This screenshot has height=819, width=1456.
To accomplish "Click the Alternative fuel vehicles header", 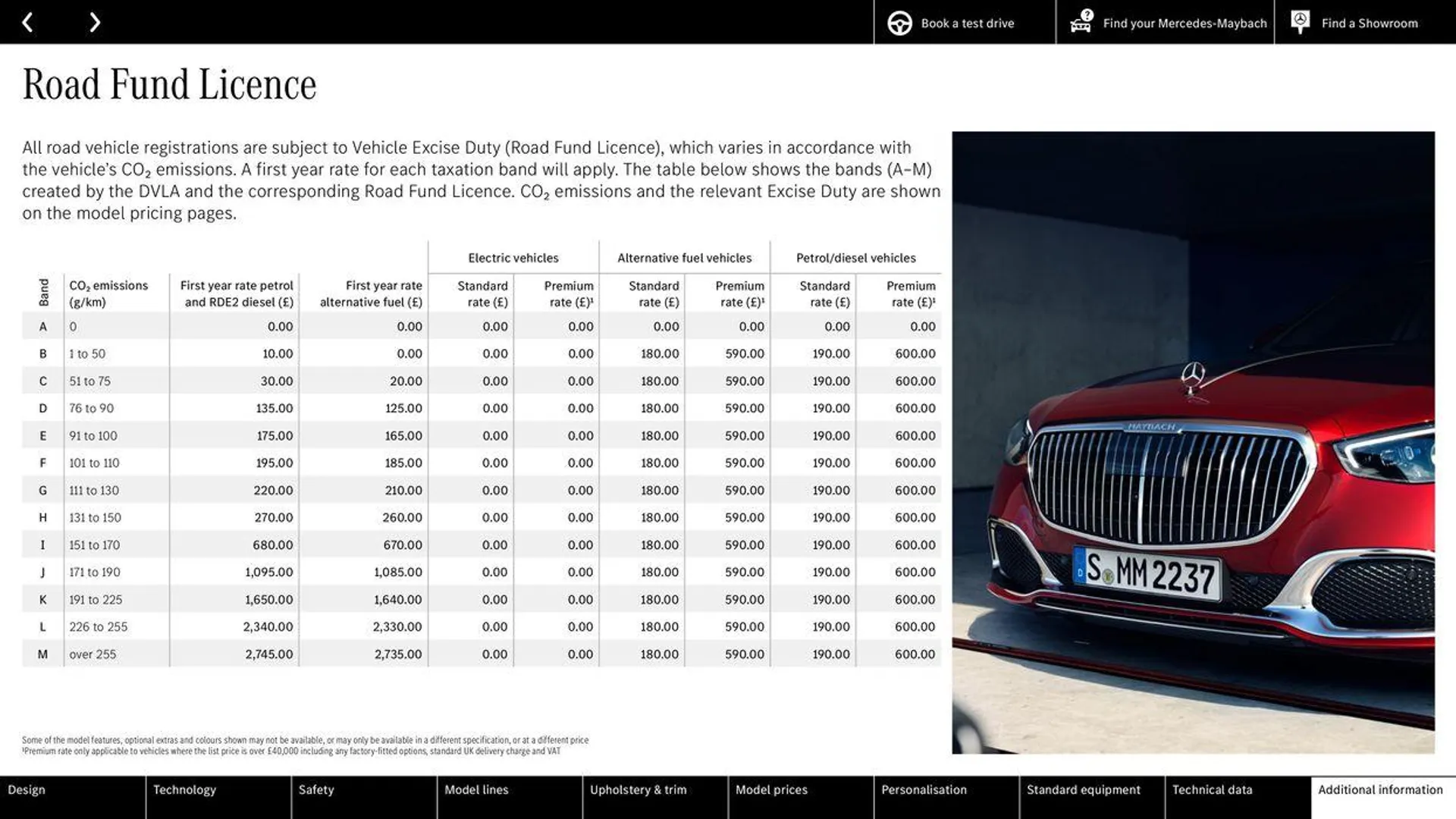I will click(684, 258).
